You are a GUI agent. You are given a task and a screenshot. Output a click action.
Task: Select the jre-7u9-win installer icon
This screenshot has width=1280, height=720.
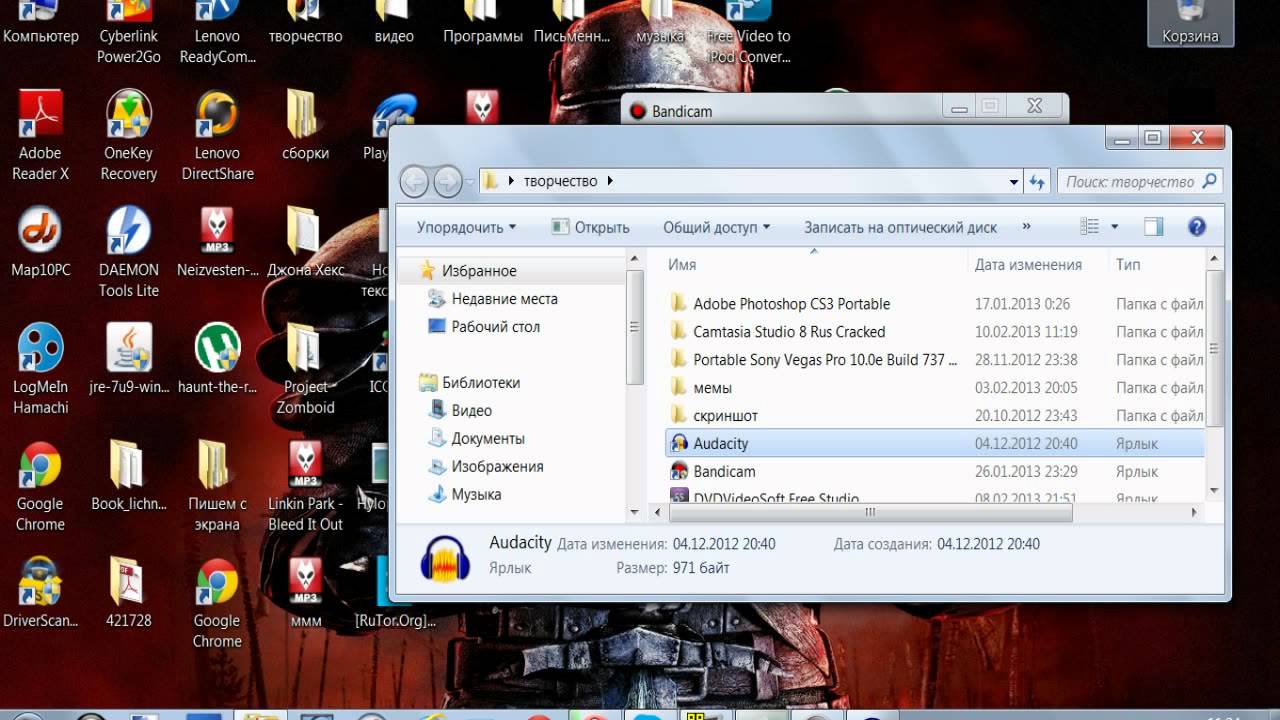click(129, 359)
